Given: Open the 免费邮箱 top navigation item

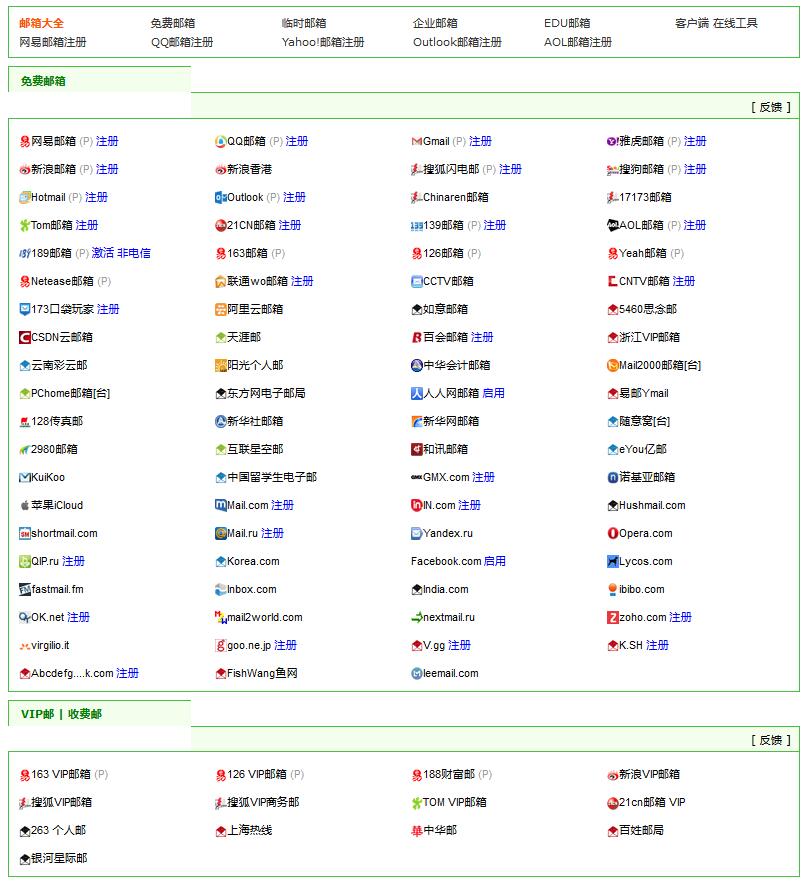Looking at the screenshot, I should (x=173, y=23).
